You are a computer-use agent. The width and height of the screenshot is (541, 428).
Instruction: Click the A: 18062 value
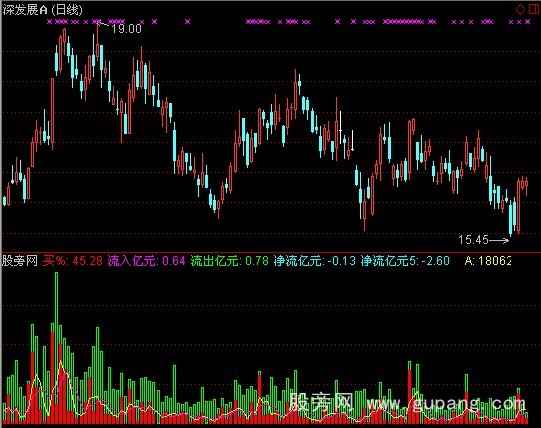tap(488, 261)
